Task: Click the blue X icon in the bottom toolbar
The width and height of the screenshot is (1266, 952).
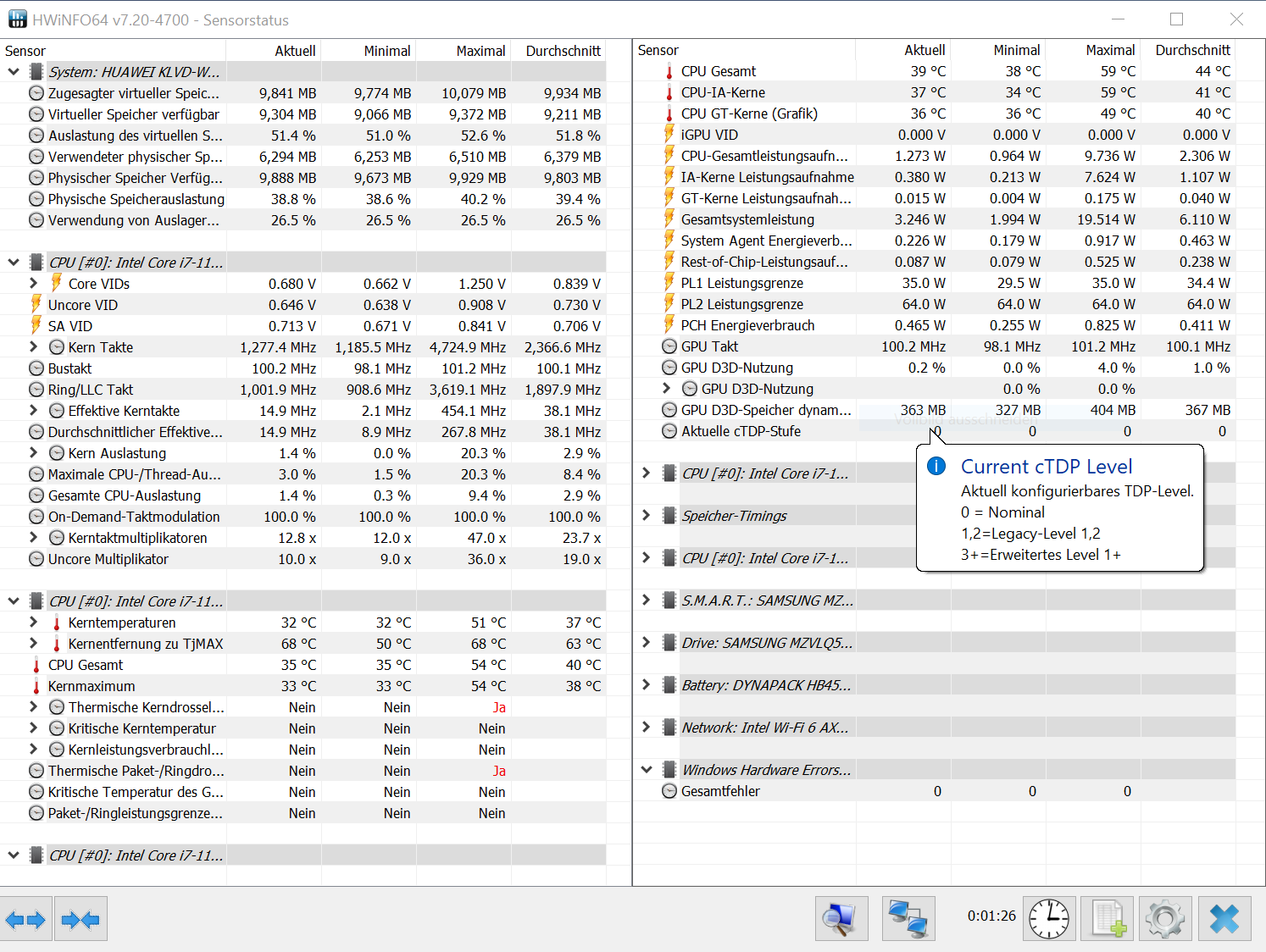Action: pyautogui.click(x=1224, y=919)
